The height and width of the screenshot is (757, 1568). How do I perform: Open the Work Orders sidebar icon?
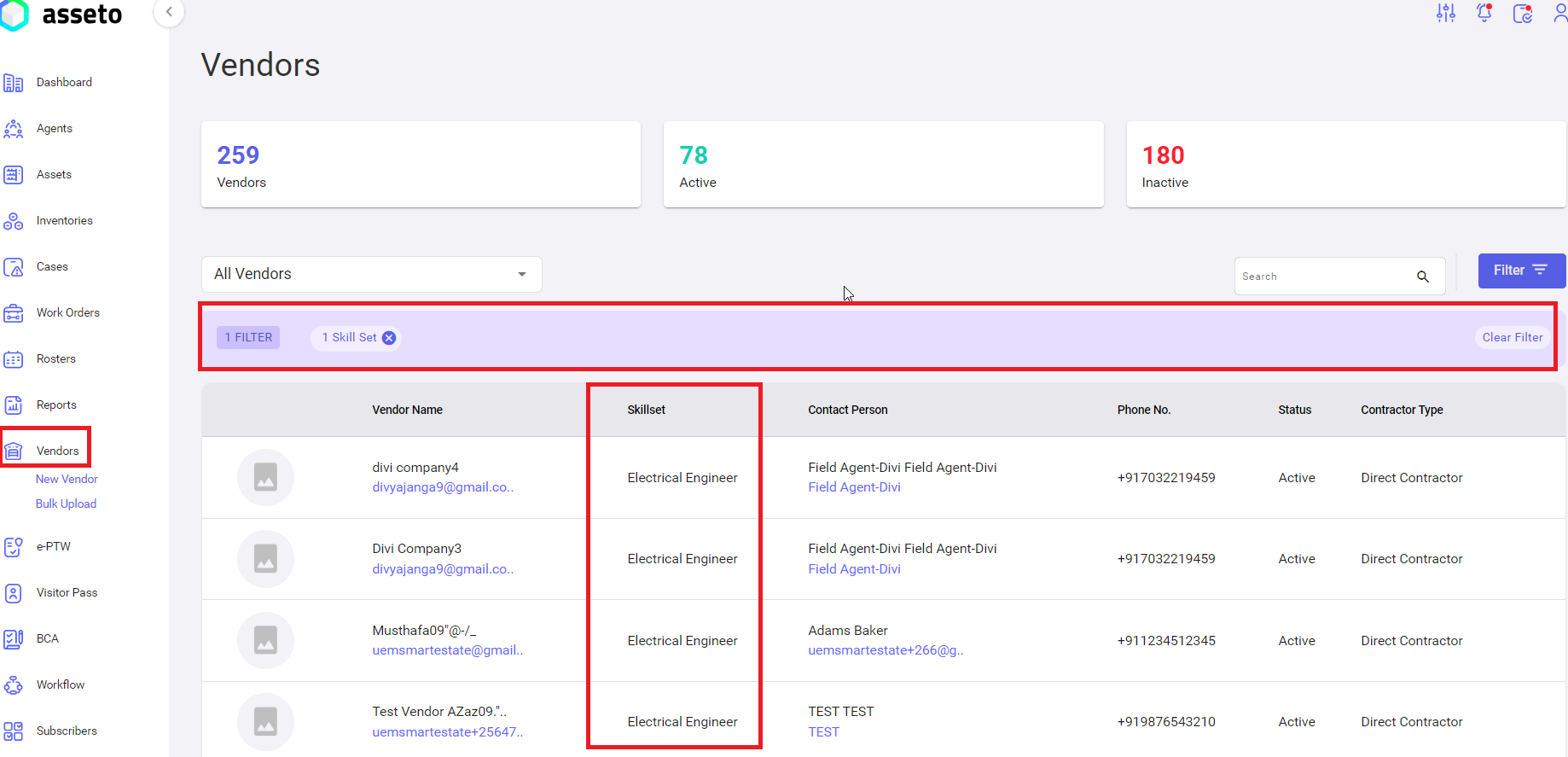[14, 313]
